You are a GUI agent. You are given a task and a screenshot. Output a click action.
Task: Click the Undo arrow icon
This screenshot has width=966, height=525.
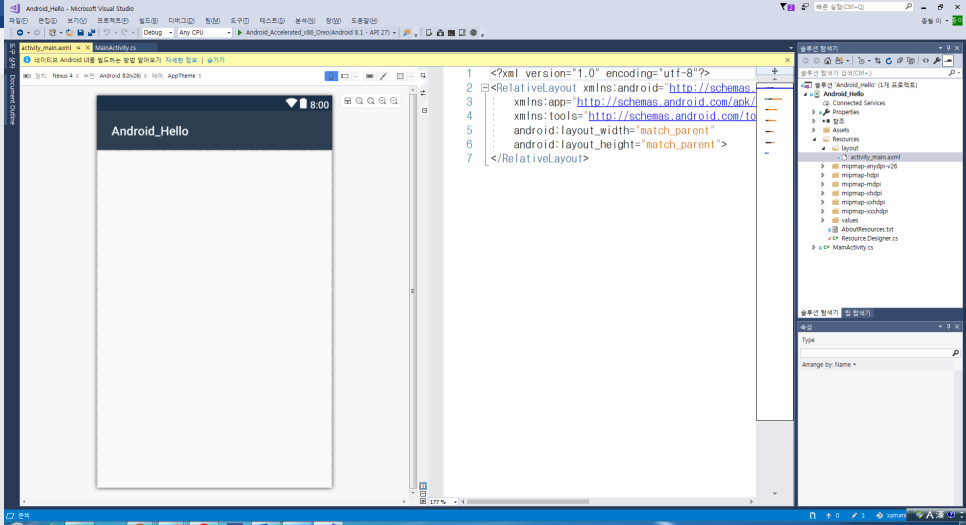coord(106,33)
